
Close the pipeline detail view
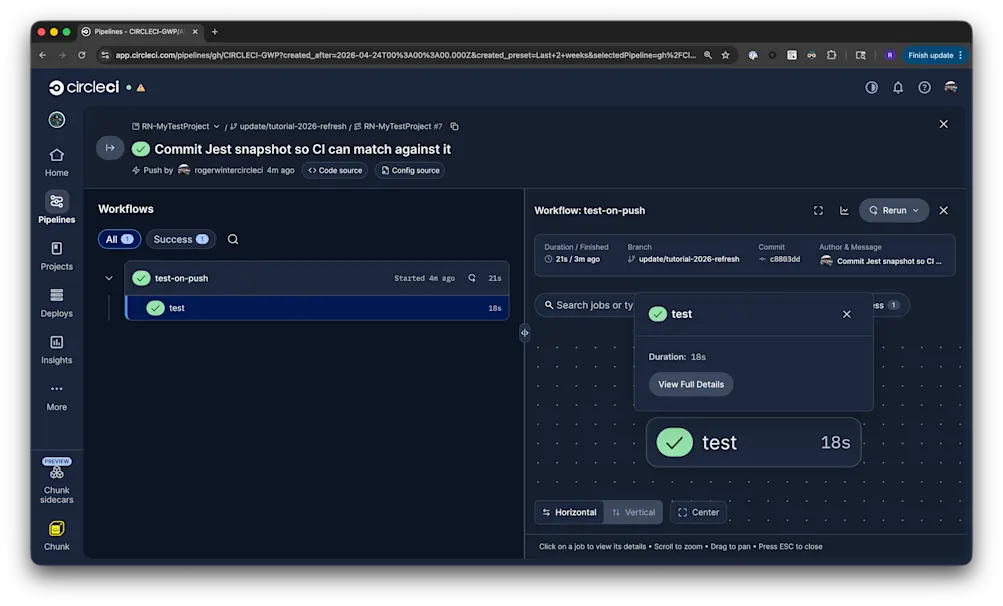pos(944,124)
